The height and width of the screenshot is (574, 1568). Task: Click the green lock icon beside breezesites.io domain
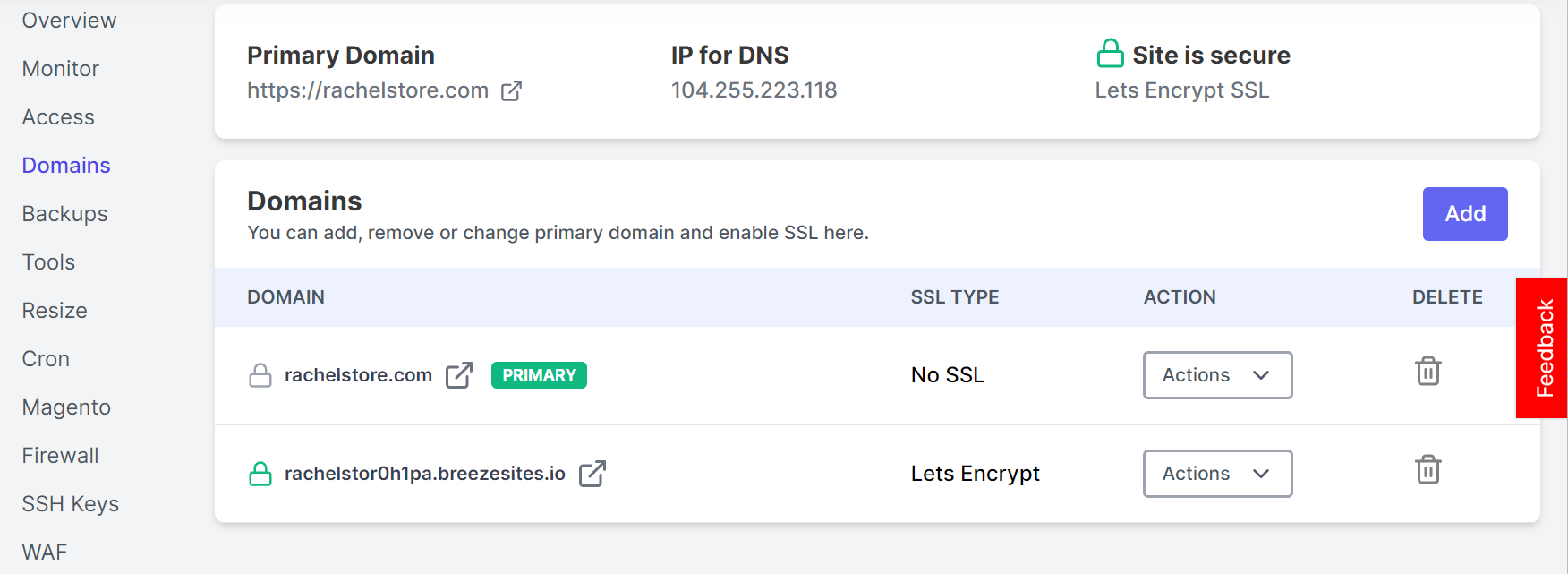coord(260,474)
